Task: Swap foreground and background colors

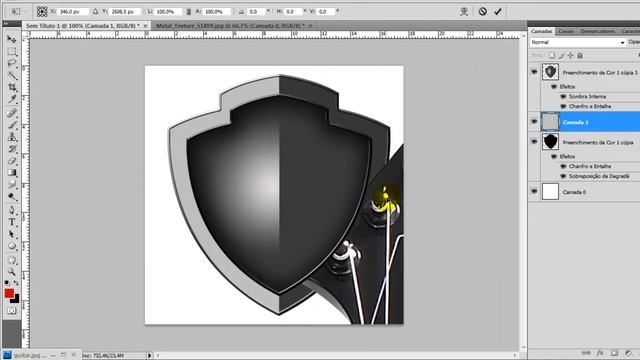Action: click(16, 282)
